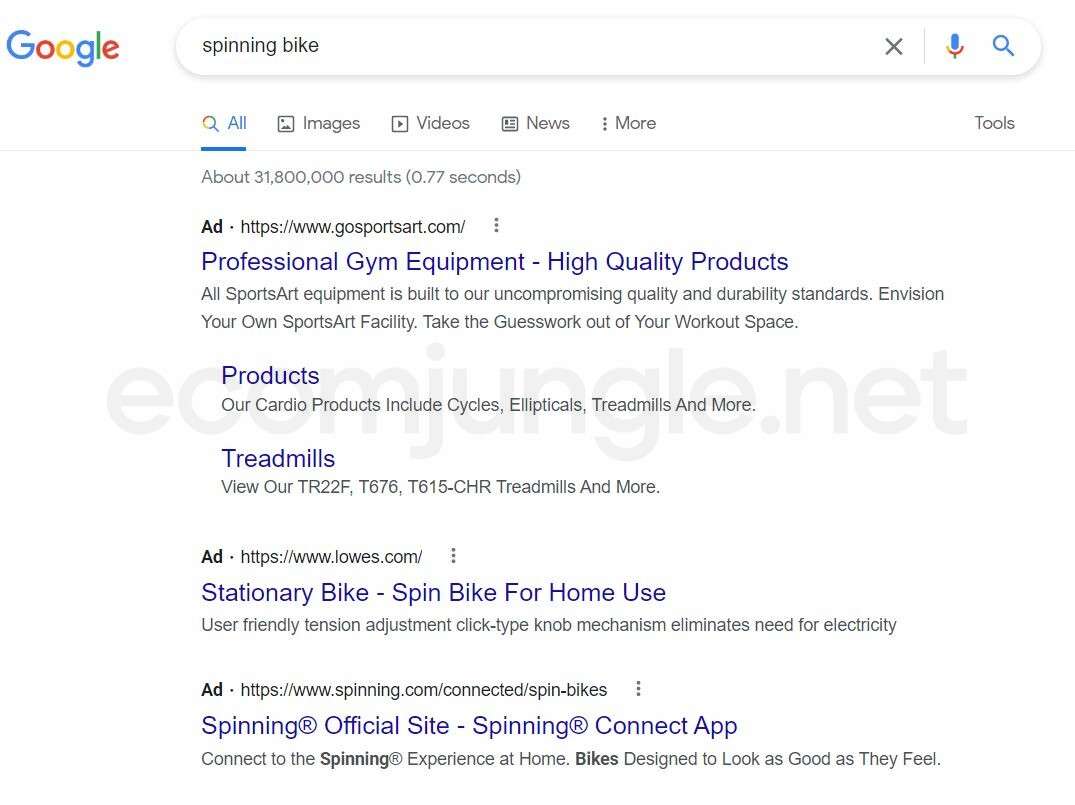Open the Tools filter options
1075x805 pixels.
(x=994, y=123)
